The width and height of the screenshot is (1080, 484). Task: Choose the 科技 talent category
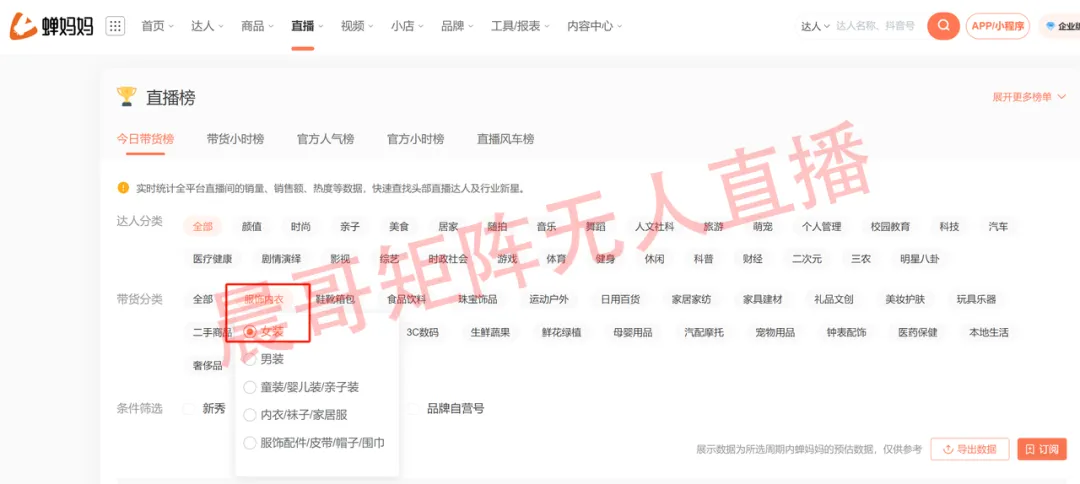[x=949, y=226]
